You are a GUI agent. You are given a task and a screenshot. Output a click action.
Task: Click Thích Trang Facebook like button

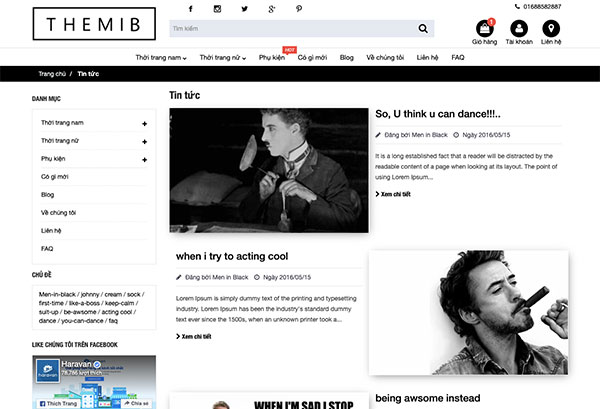pyautogui.click(x=59, y=404)
